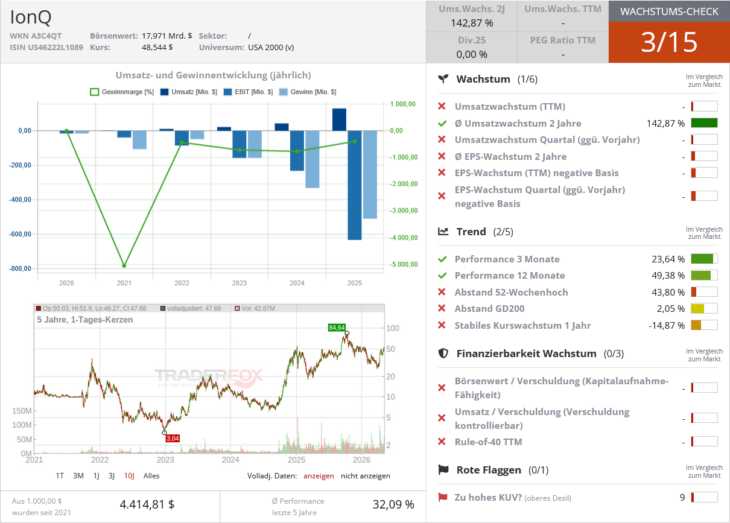Click the green bar for Ø Umsatzwachstum 2 Jahre
The width and height of the screenshot is (730, 523).
point(704,123)
